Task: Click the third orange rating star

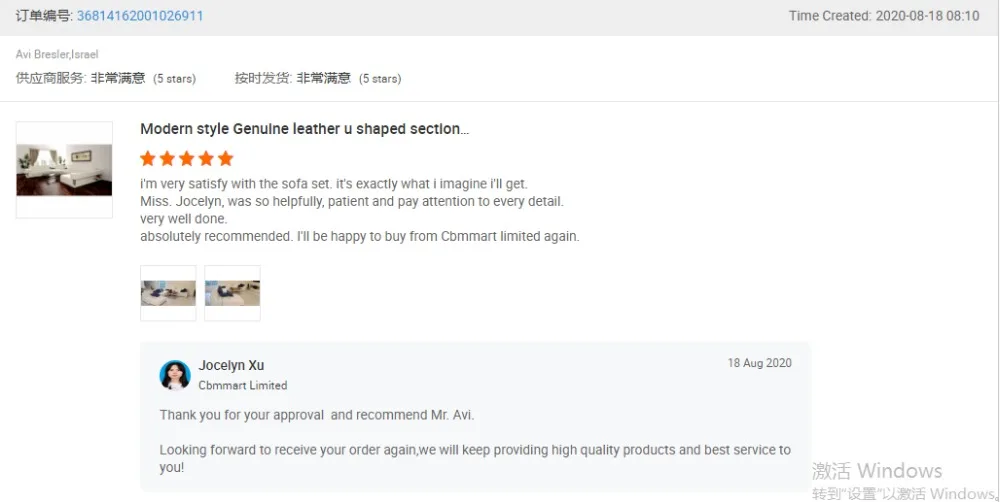Action: [x=186, y=158]
